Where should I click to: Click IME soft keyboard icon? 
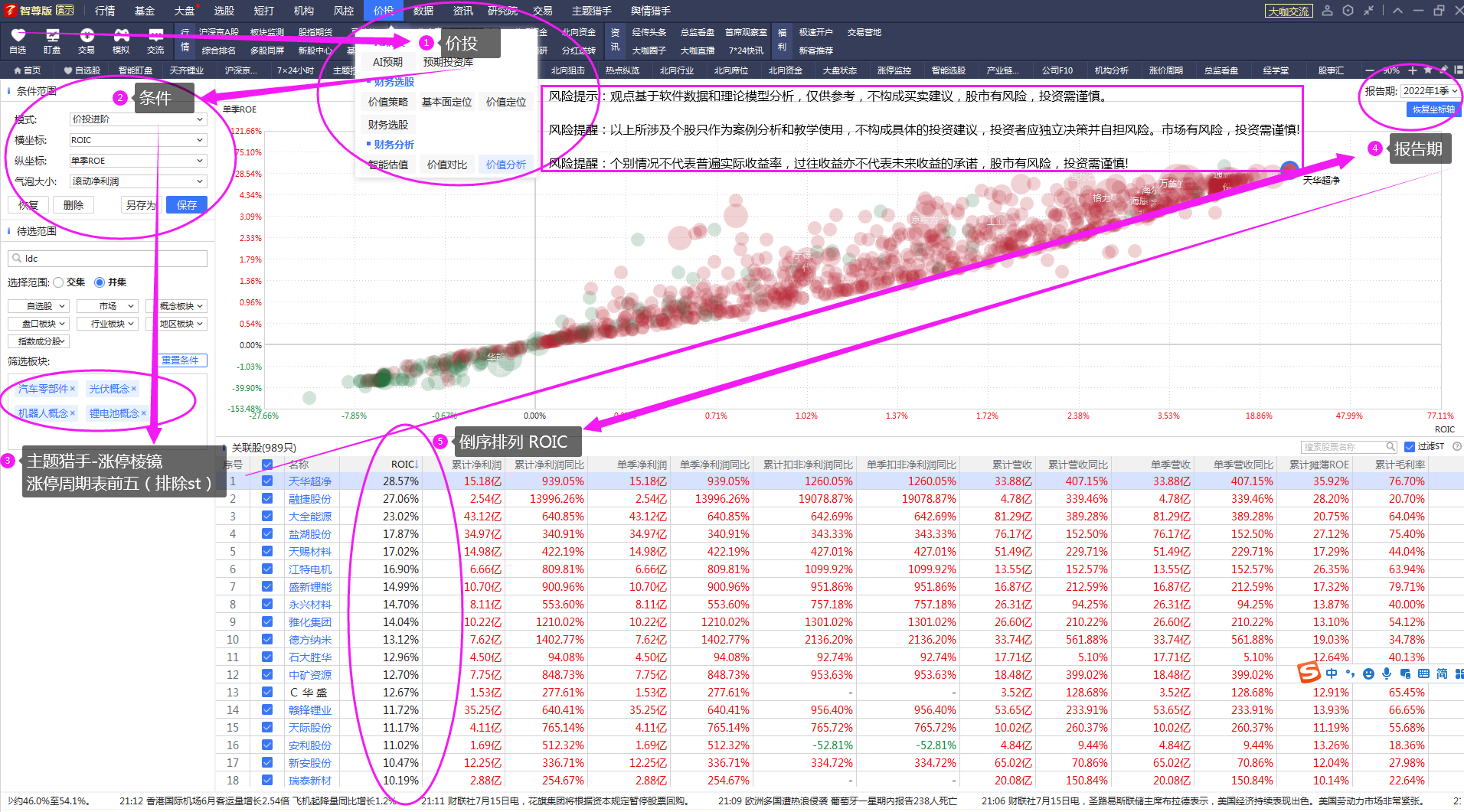(x=1423, y=673)
